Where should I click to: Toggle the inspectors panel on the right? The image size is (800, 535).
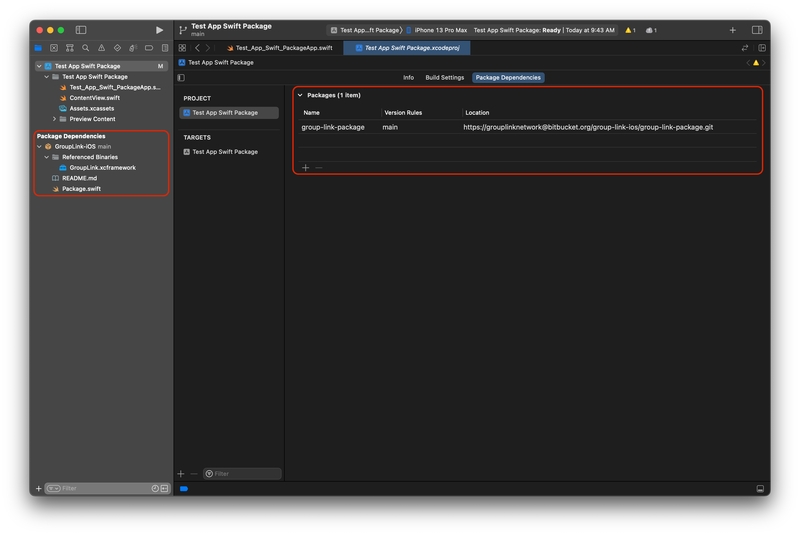tap(757, 30)
